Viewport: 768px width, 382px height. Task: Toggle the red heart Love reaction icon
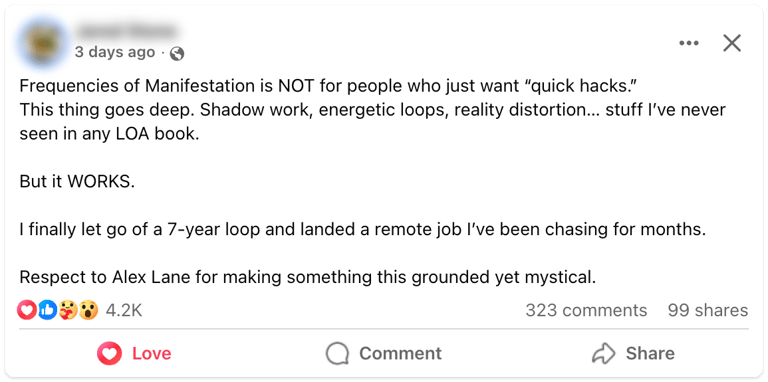109,353
